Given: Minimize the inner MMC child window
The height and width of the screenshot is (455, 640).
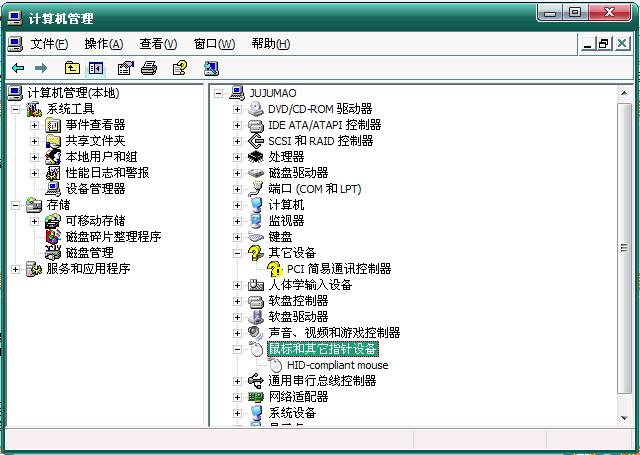Looking at the screenshot, I should [x=588, y=43].
